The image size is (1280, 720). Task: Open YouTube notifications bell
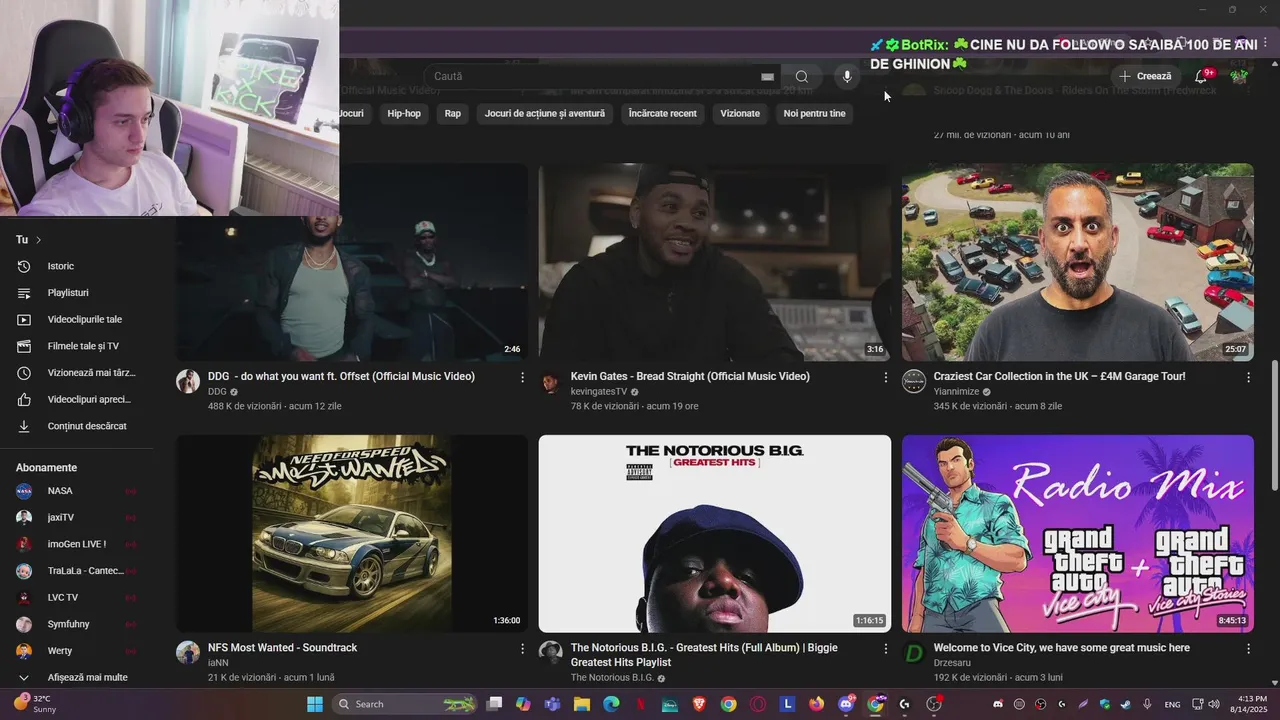[x=1202, y=76]
